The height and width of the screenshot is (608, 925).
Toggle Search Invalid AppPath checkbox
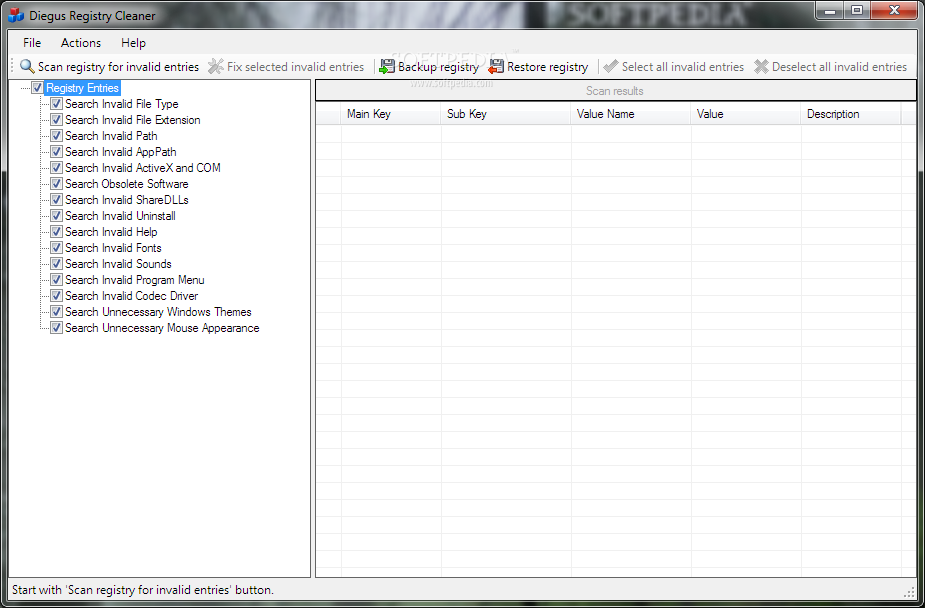click(x=56, y=152)
